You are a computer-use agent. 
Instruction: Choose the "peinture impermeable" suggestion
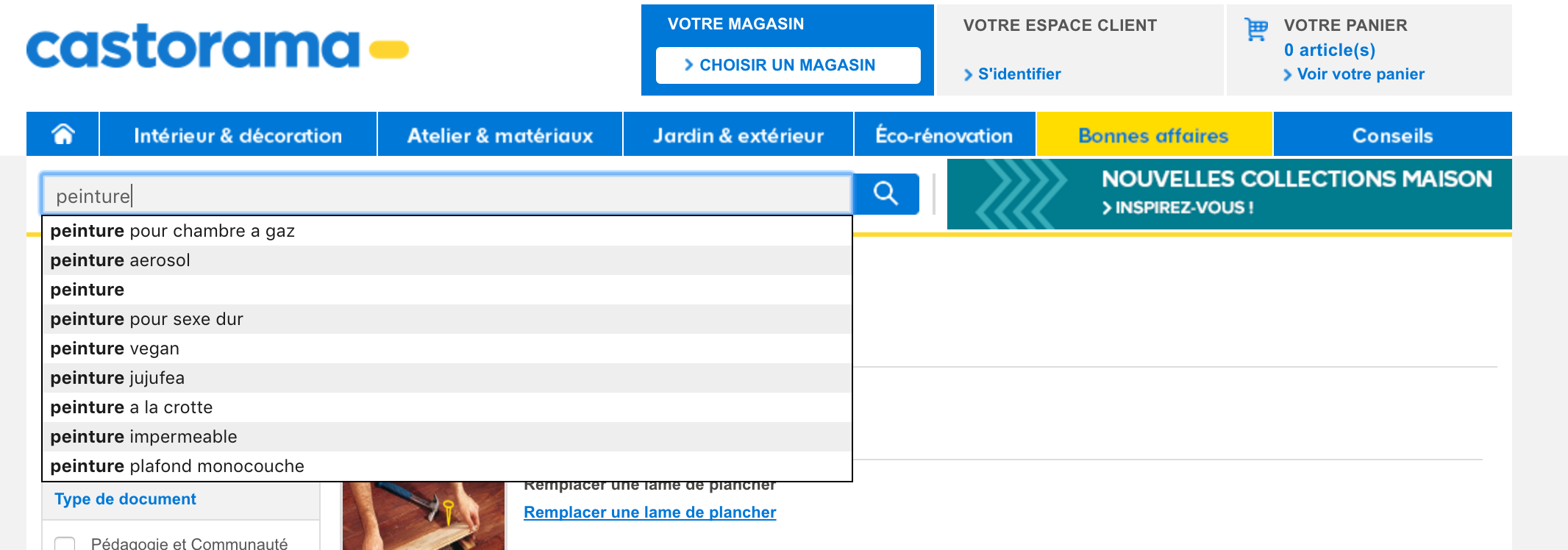[x=143, y=437]
